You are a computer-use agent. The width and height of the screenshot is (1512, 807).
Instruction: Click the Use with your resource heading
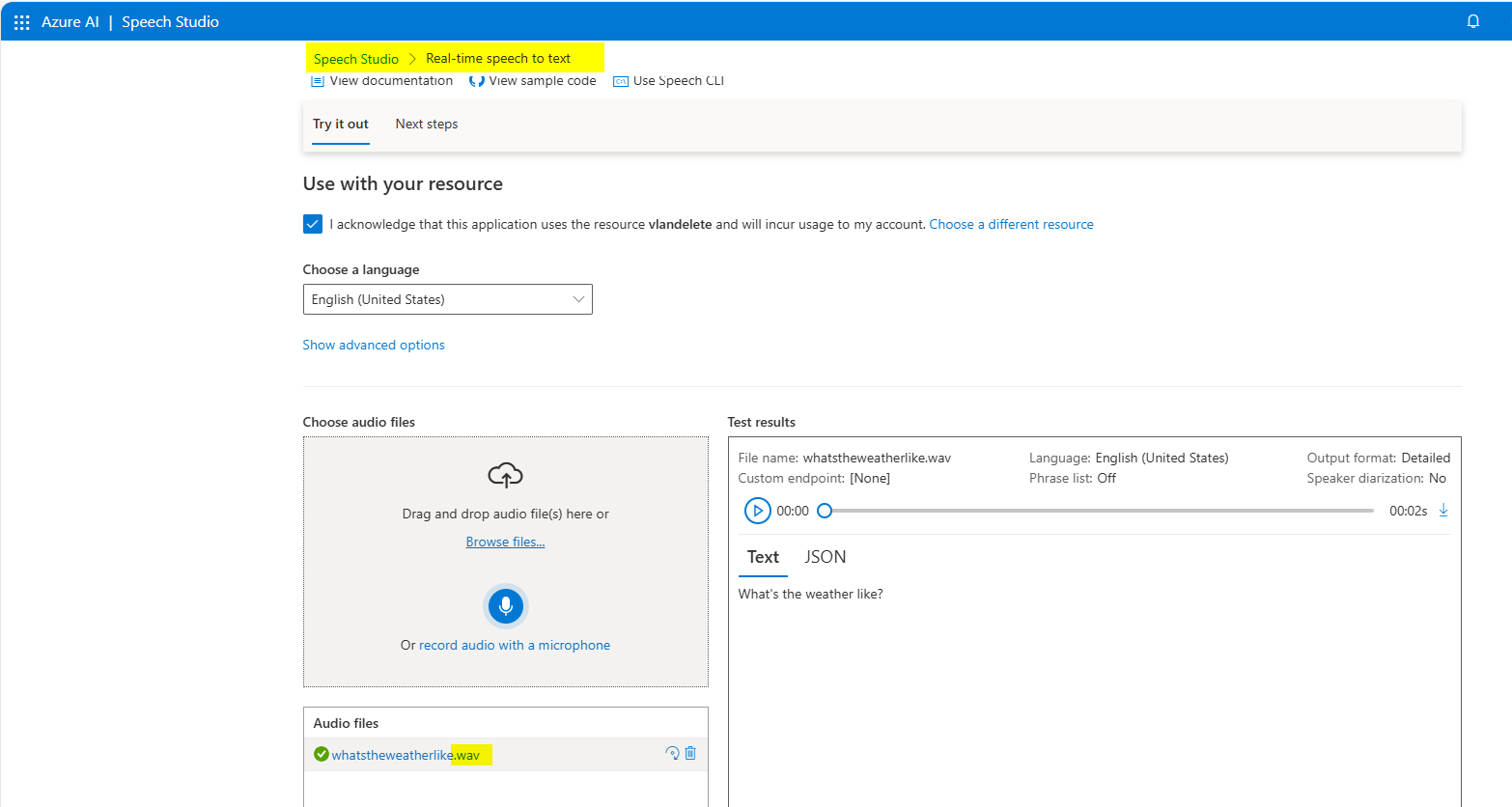(x=403, y=183)
